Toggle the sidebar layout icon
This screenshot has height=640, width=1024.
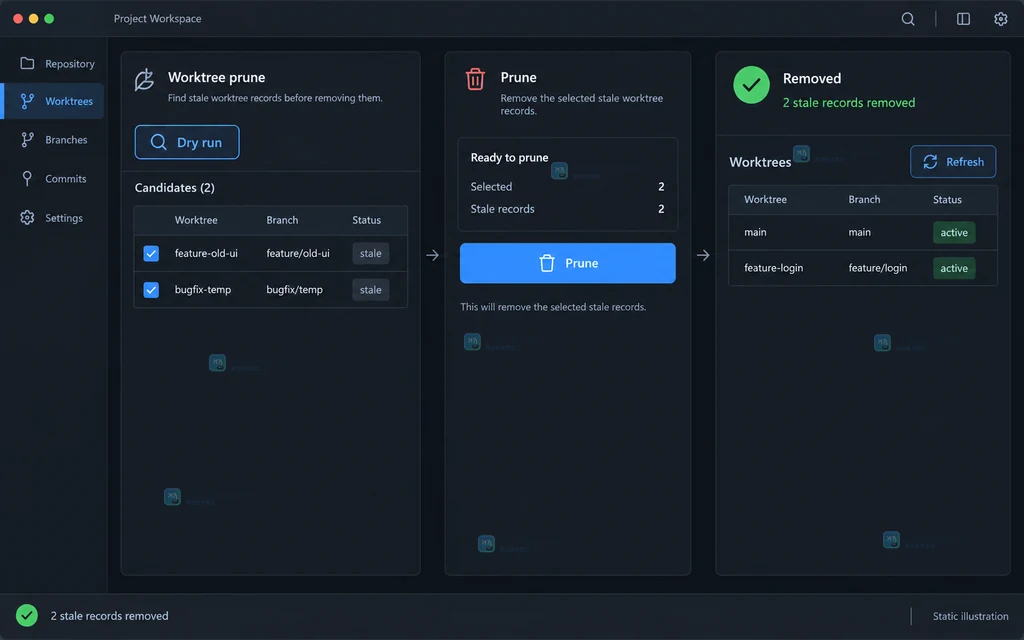[963, 19]
